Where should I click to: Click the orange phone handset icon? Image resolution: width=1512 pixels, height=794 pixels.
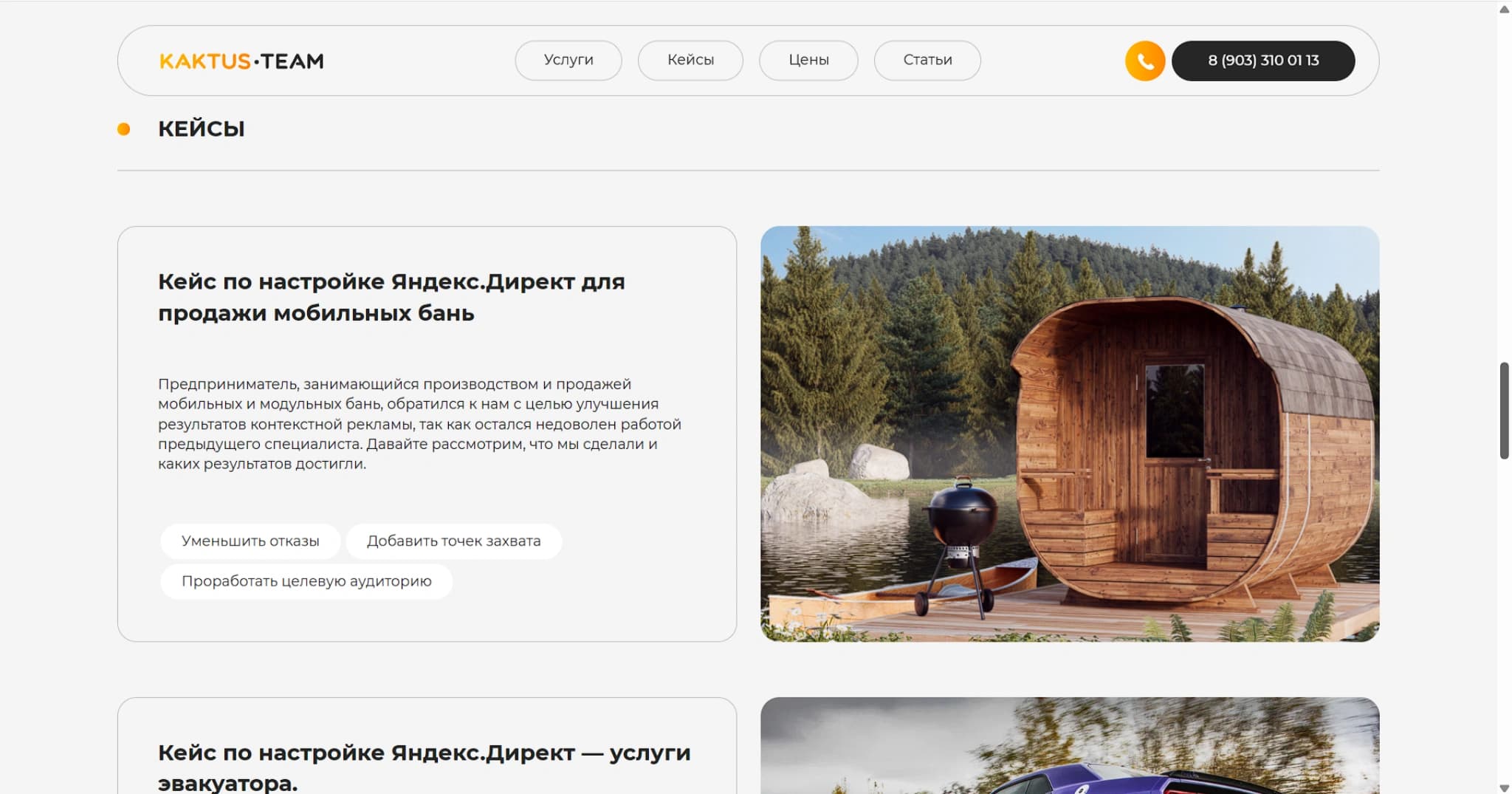1144,60
